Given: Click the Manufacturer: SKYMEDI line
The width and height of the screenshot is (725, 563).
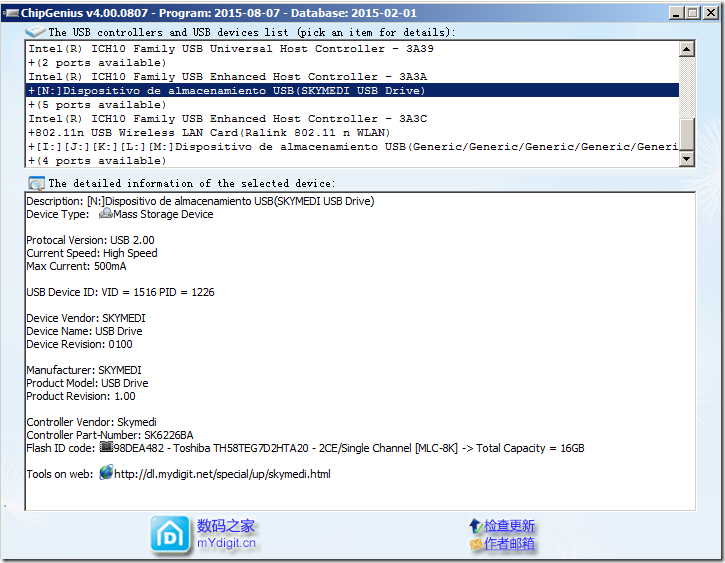Looking at the screenshot, I should (x=84, y=370).
